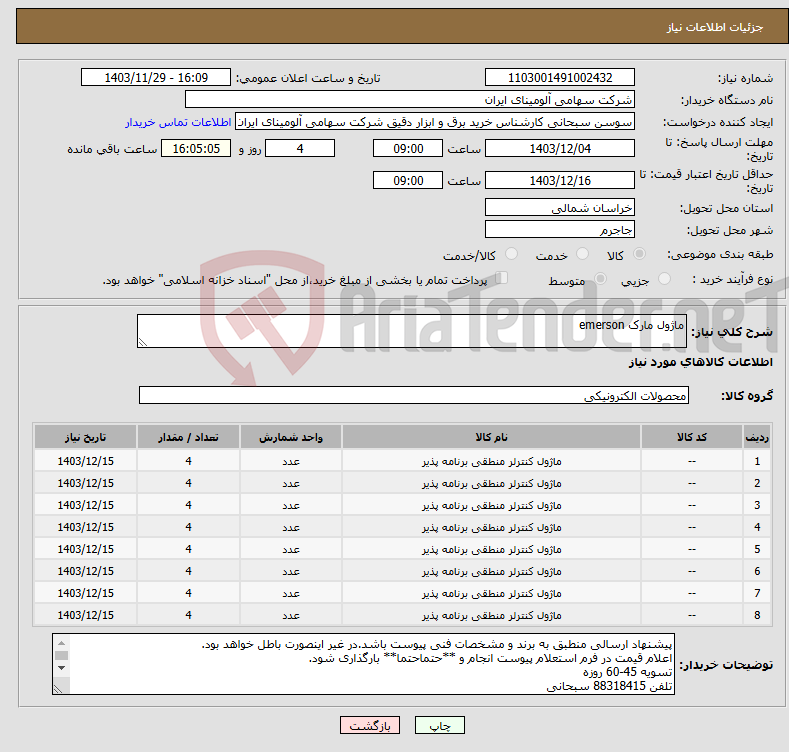
Task: Click the remaining time field 16:05:05
Action: [196, 148]
